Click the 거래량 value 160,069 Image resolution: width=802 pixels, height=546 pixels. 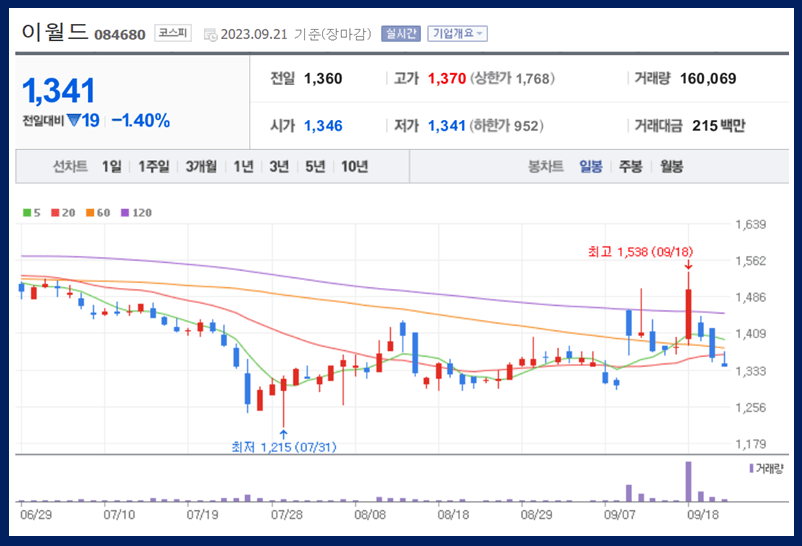(x=708, y=78)
